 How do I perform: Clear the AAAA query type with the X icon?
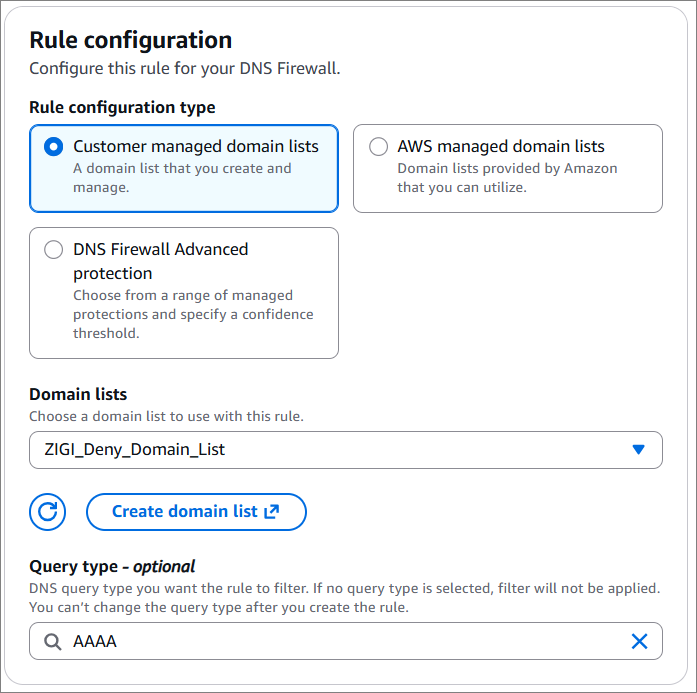[x=639, y=641]
